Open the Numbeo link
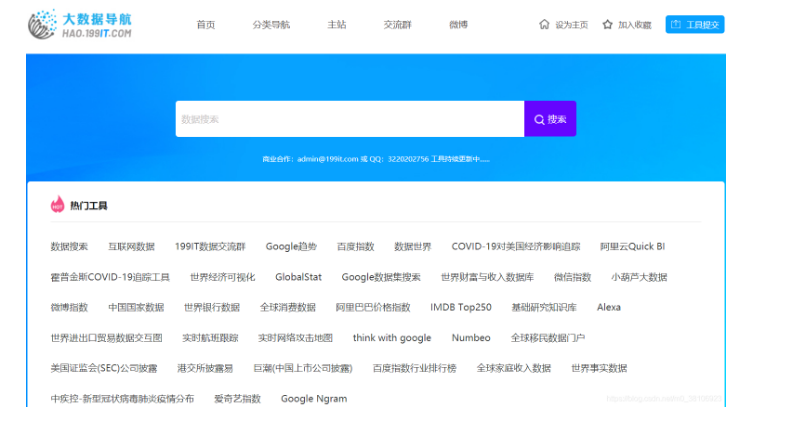The width and height of the screenshot is (792, 422). [471, 338]
